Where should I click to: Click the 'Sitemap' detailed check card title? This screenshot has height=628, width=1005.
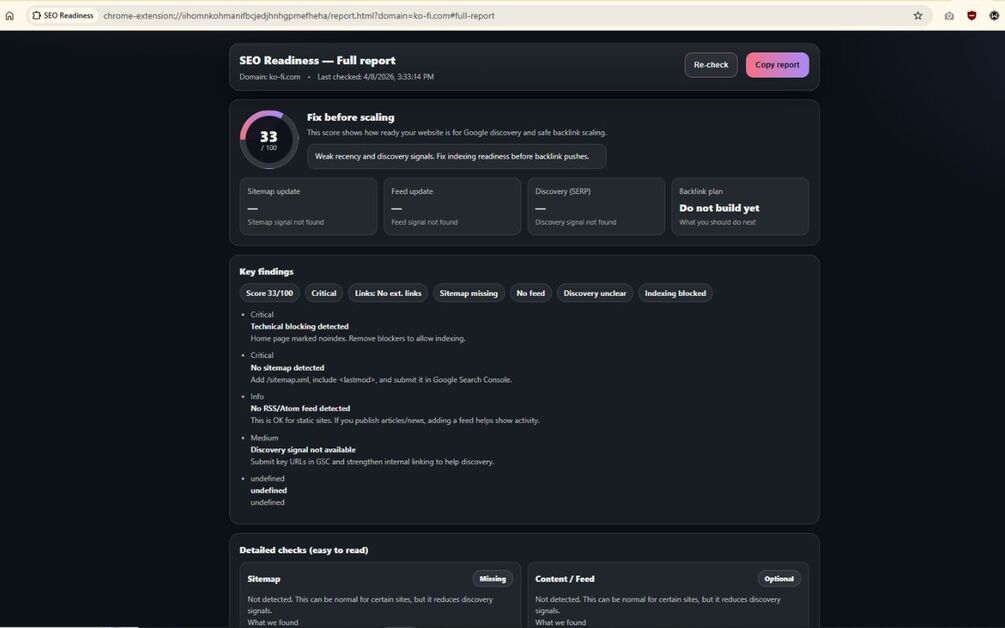[263, 579]
